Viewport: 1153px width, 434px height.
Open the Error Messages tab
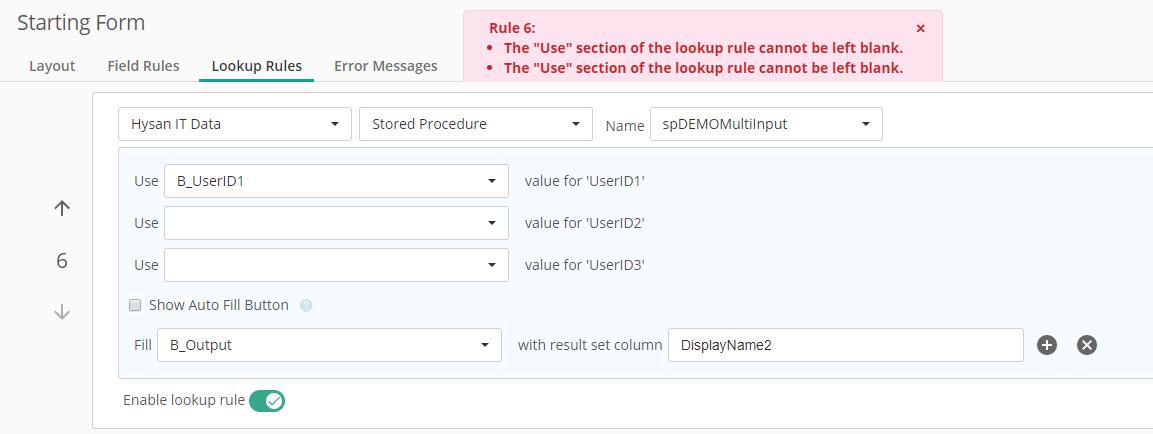385,66
